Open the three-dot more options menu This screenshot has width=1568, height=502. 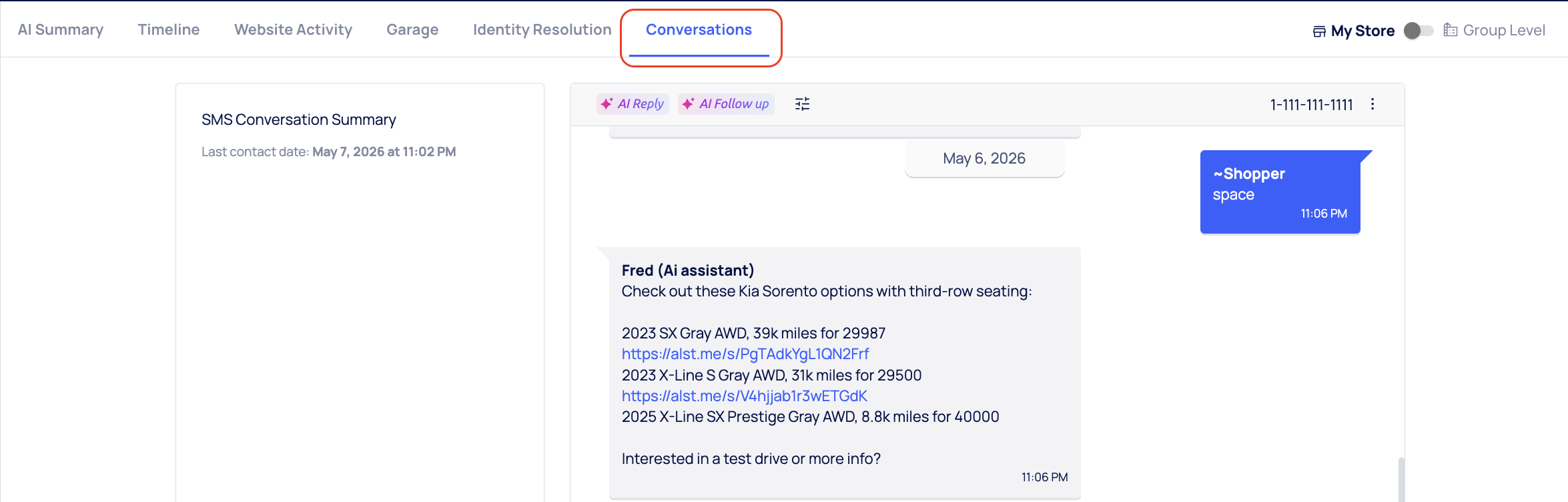coord(1373,103)
